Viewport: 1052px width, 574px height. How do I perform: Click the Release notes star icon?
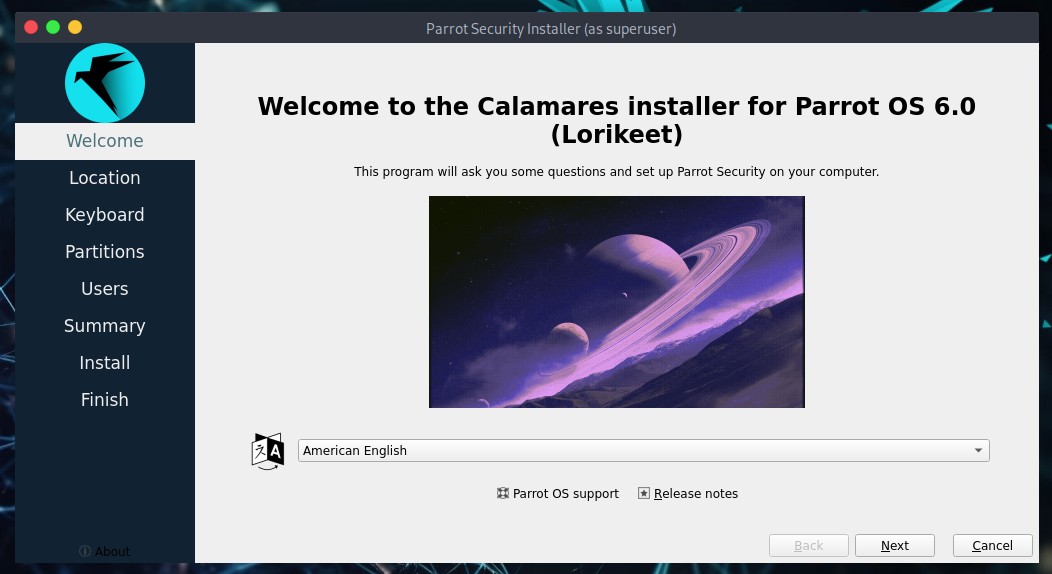pyautogui.click(x=643, y=494)
